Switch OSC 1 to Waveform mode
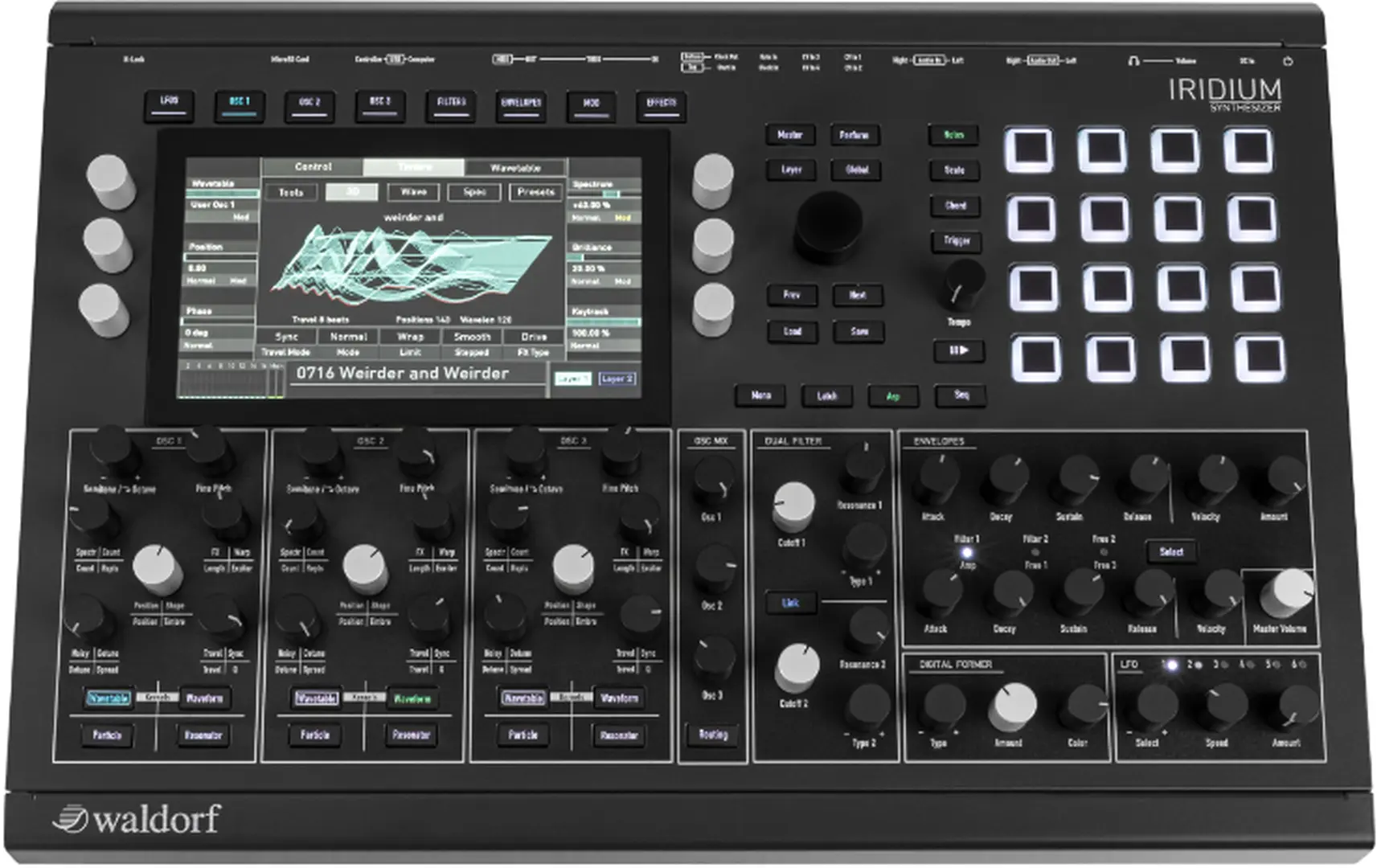This screenshot has width=1381, height=868. [207, 698]
